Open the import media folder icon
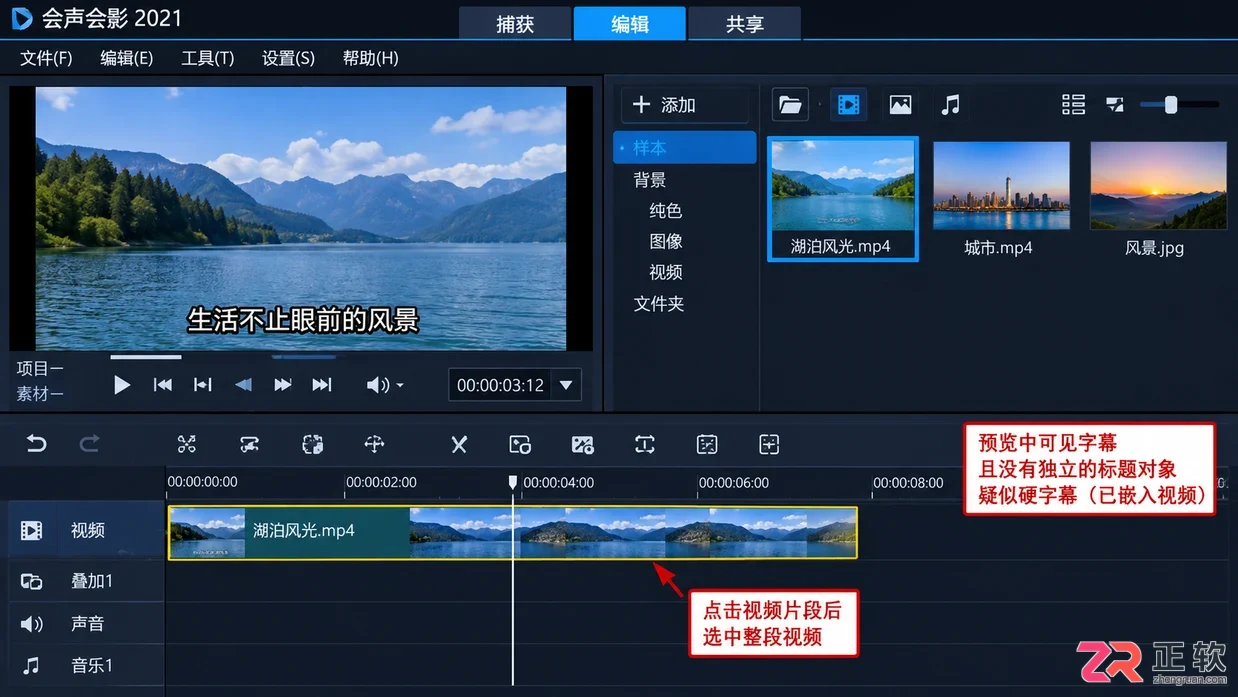Viewport: 1238px width, 697px height. pyautogui.click(x=790, y=104)
